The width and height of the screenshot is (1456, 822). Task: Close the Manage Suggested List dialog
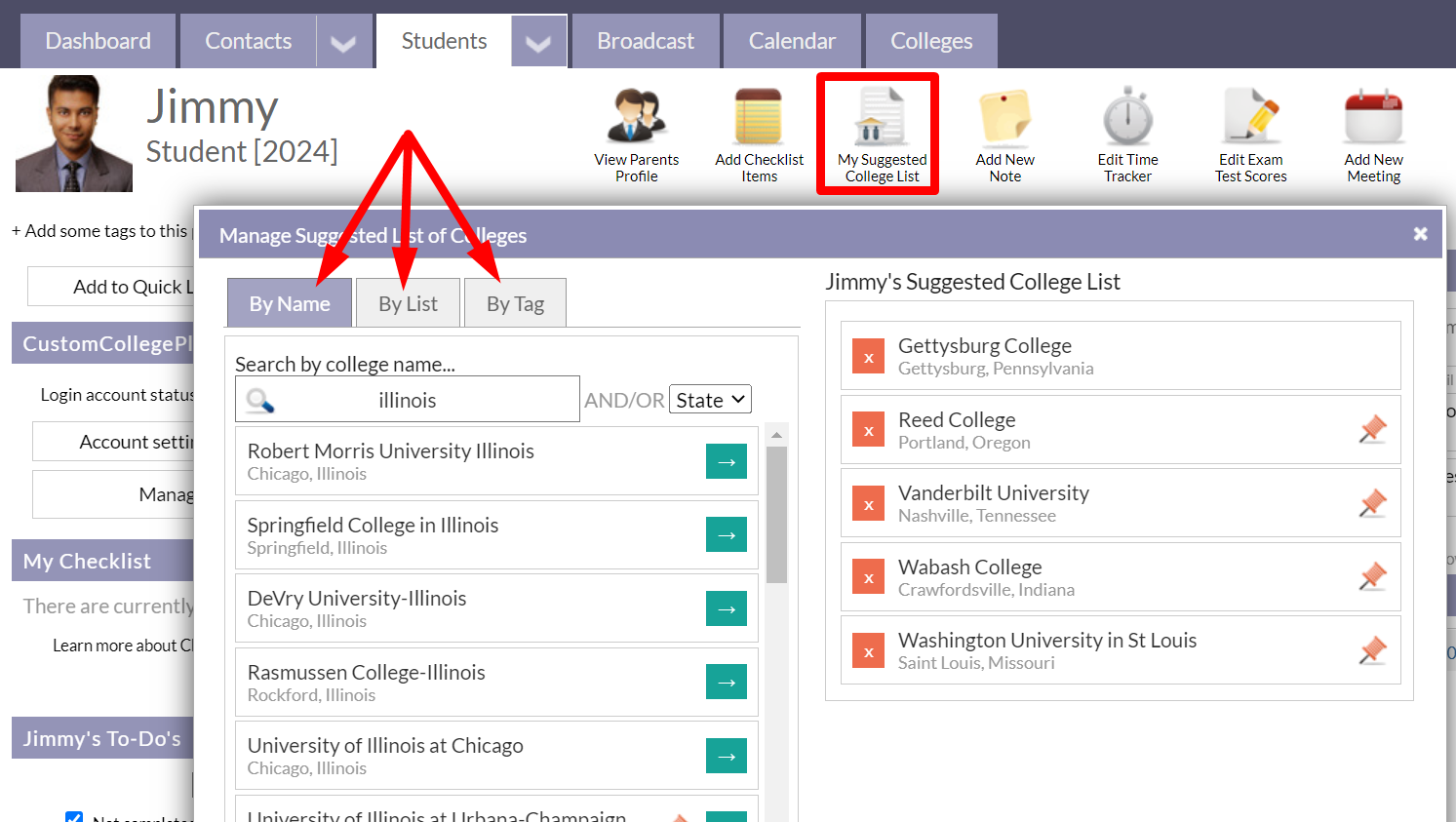click(x=1420, y=234)
